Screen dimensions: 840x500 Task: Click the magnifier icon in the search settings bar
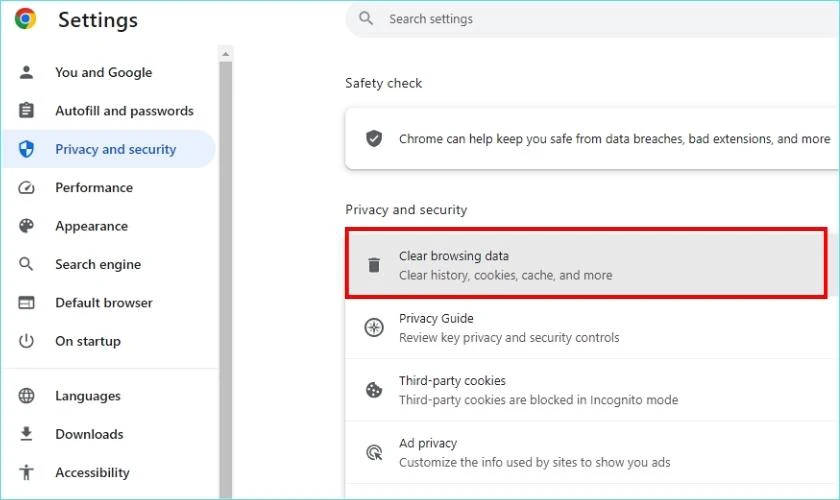(366, 19)
